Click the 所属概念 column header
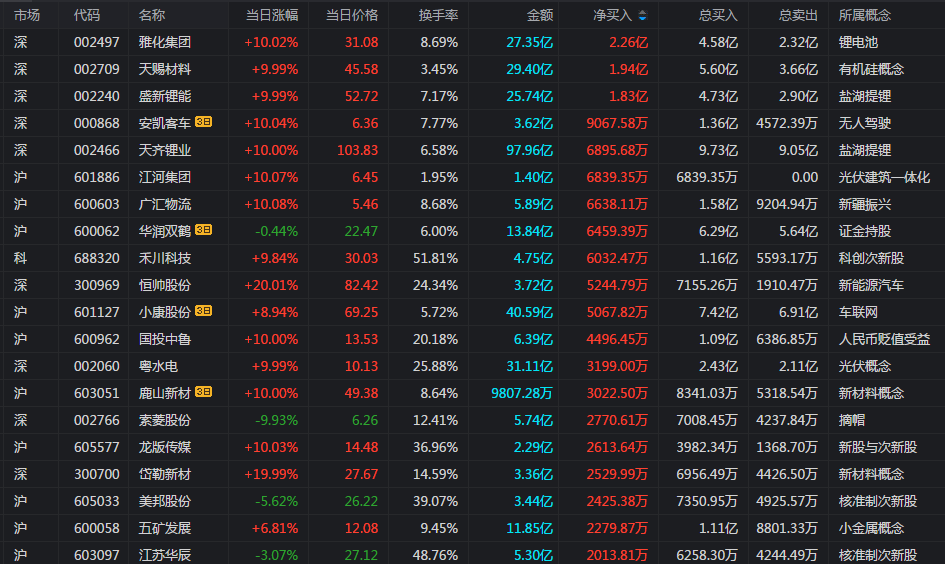This screenshot has width=945, height=564. point(864,16)
